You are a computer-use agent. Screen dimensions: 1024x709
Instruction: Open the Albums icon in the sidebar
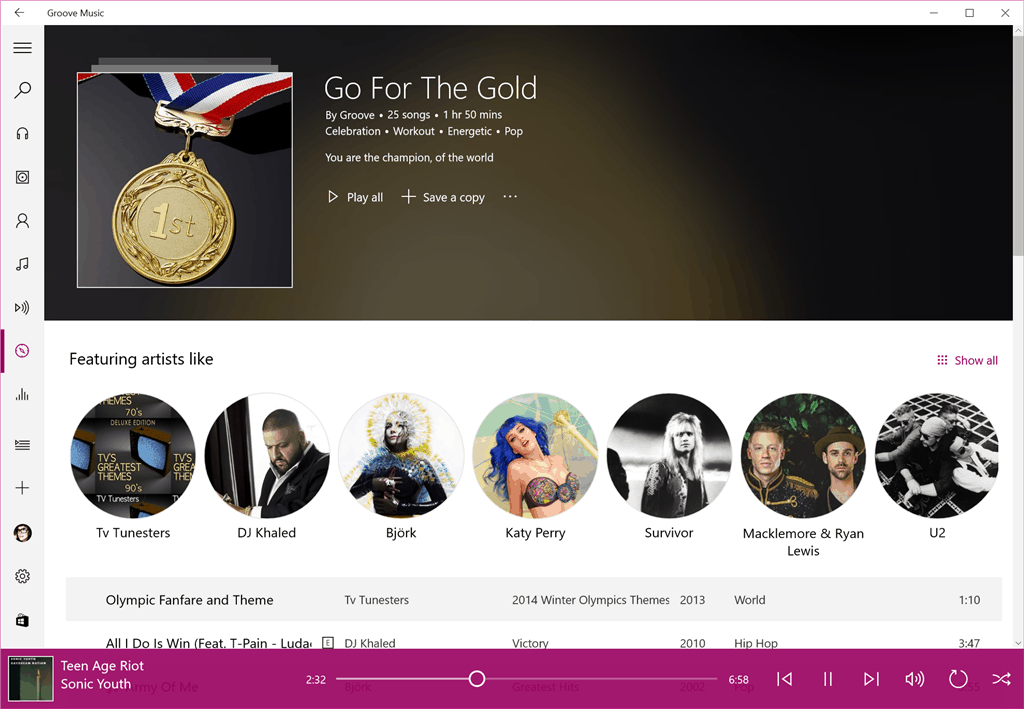(22, 177)
